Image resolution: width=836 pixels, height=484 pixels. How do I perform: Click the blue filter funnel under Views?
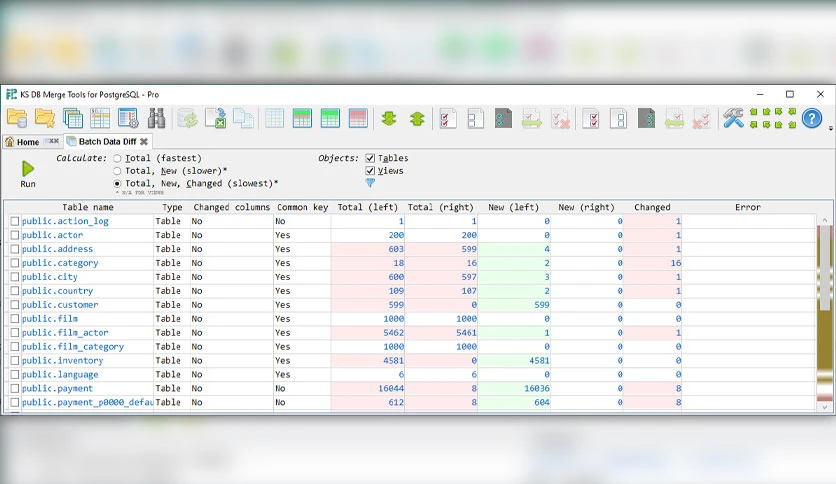click(370, 183)
